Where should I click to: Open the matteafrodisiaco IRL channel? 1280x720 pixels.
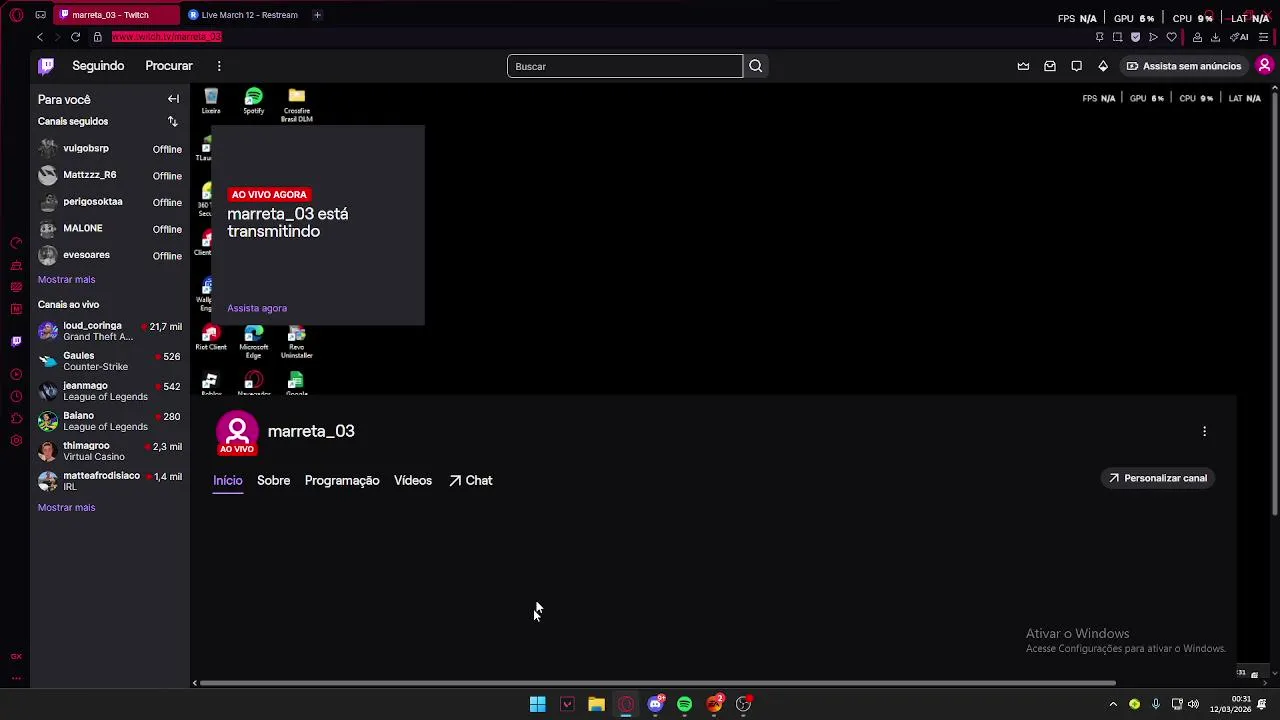pos(110,481)
